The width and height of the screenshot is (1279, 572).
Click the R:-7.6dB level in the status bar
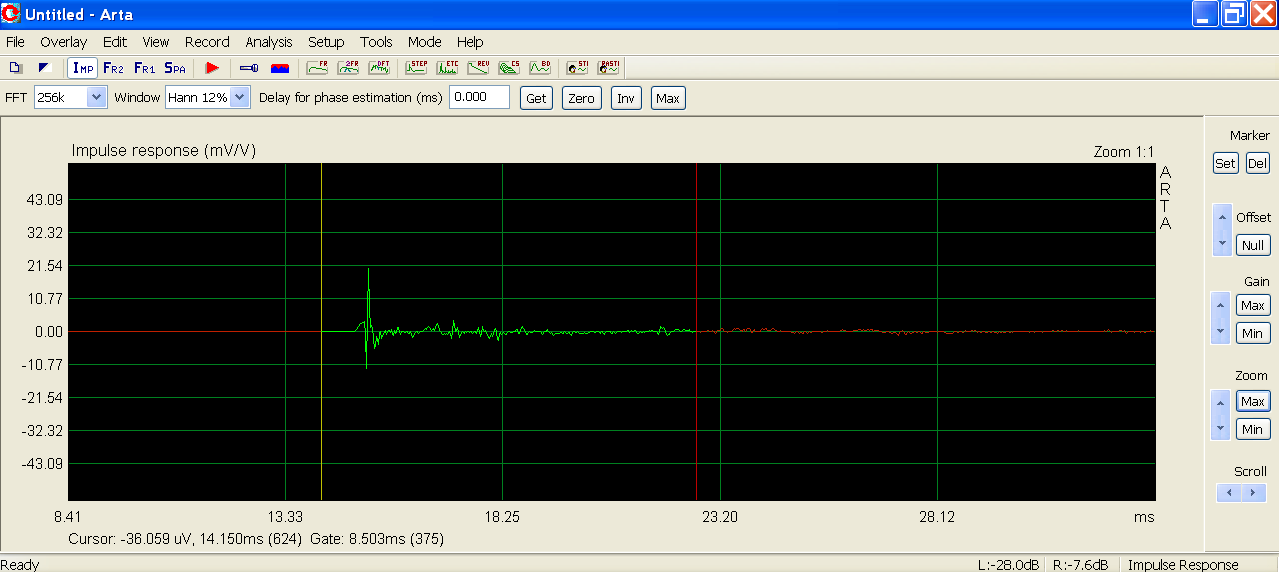point(1079,565)
